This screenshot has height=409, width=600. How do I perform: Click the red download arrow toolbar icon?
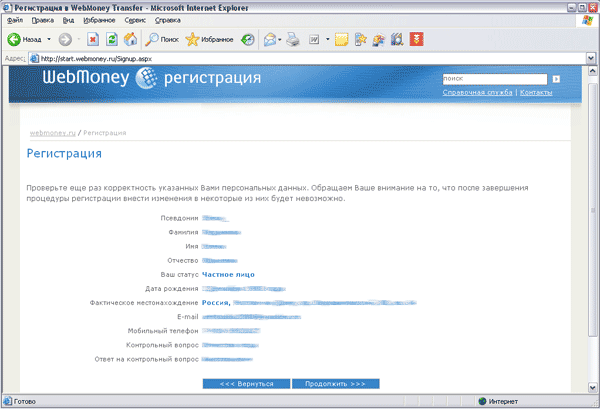click(417, 39)
